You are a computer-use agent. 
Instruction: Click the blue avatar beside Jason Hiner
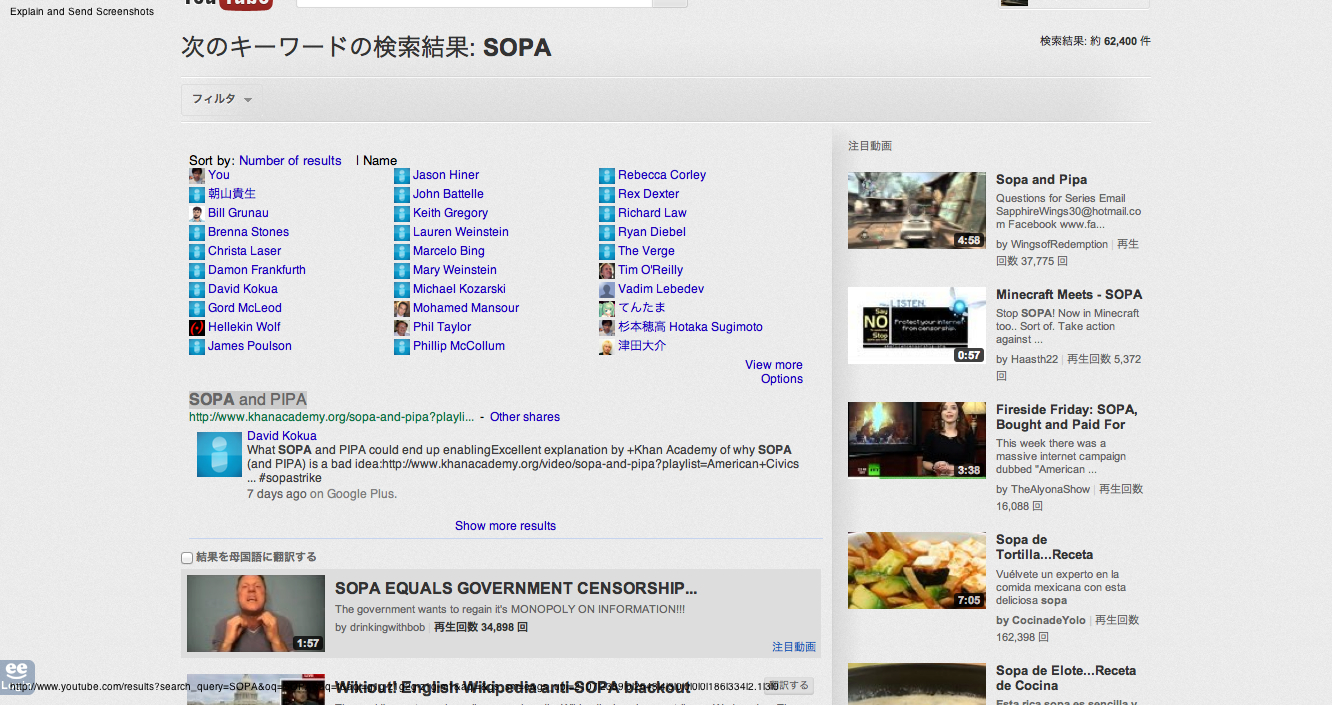(402, 175)
